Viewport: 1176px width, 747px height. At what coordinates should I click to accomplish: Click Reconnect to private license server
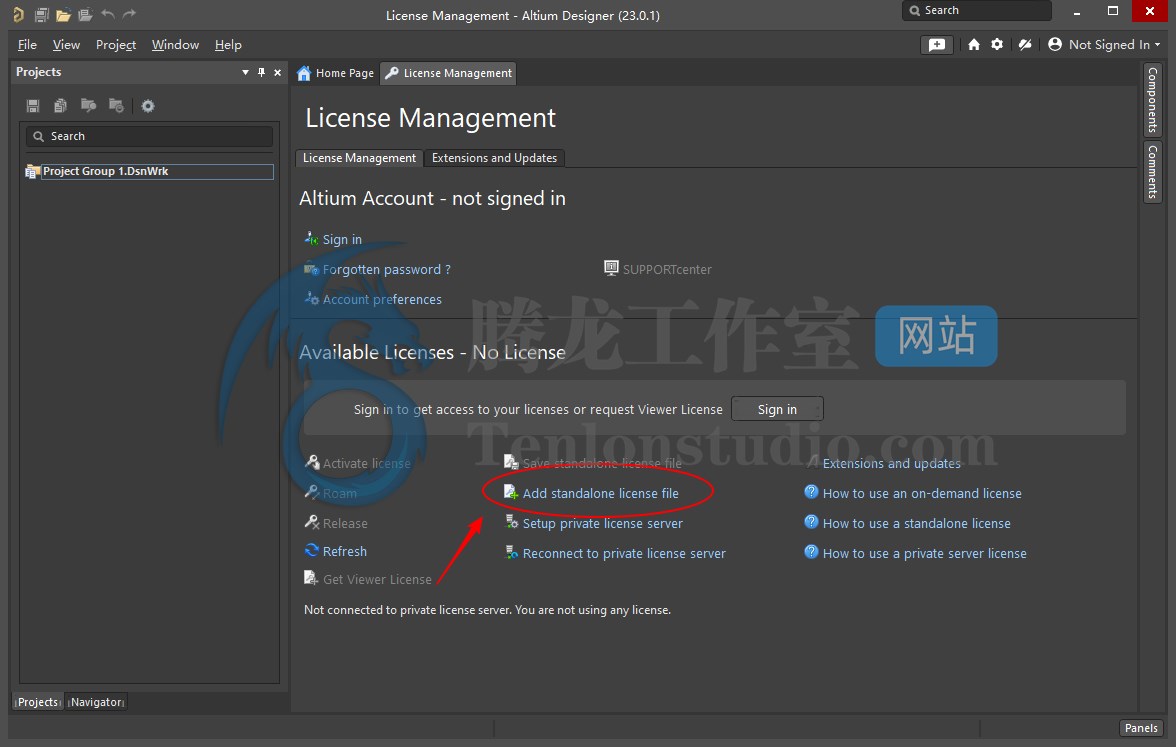[624, 554]
